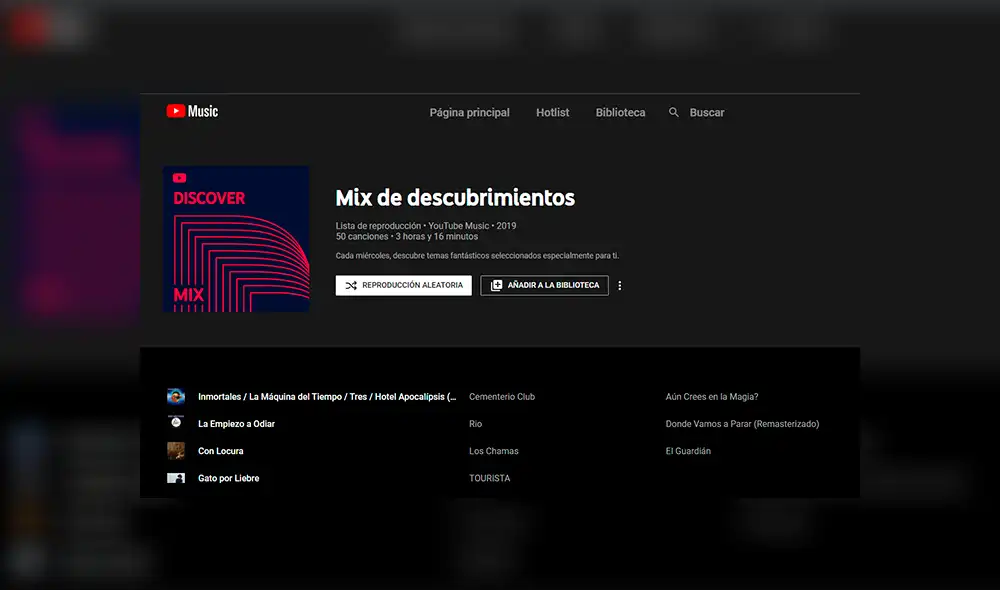This screenshot has height=590, width=1000.
Task: Open the Cementerio Club artist page
Action: coord(501,396)
